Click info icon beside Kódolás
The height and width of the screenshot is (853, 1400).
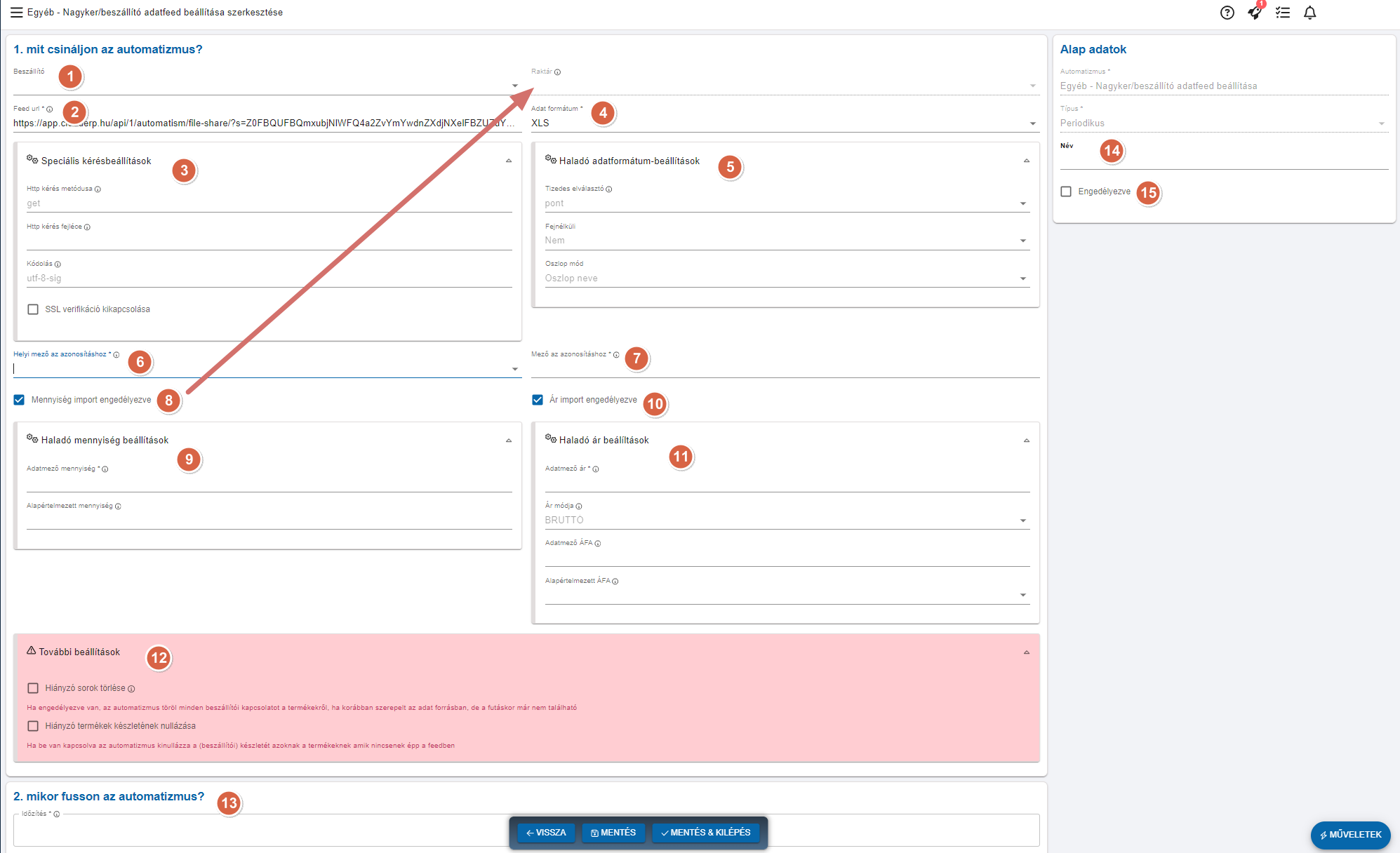coord(58,264)
